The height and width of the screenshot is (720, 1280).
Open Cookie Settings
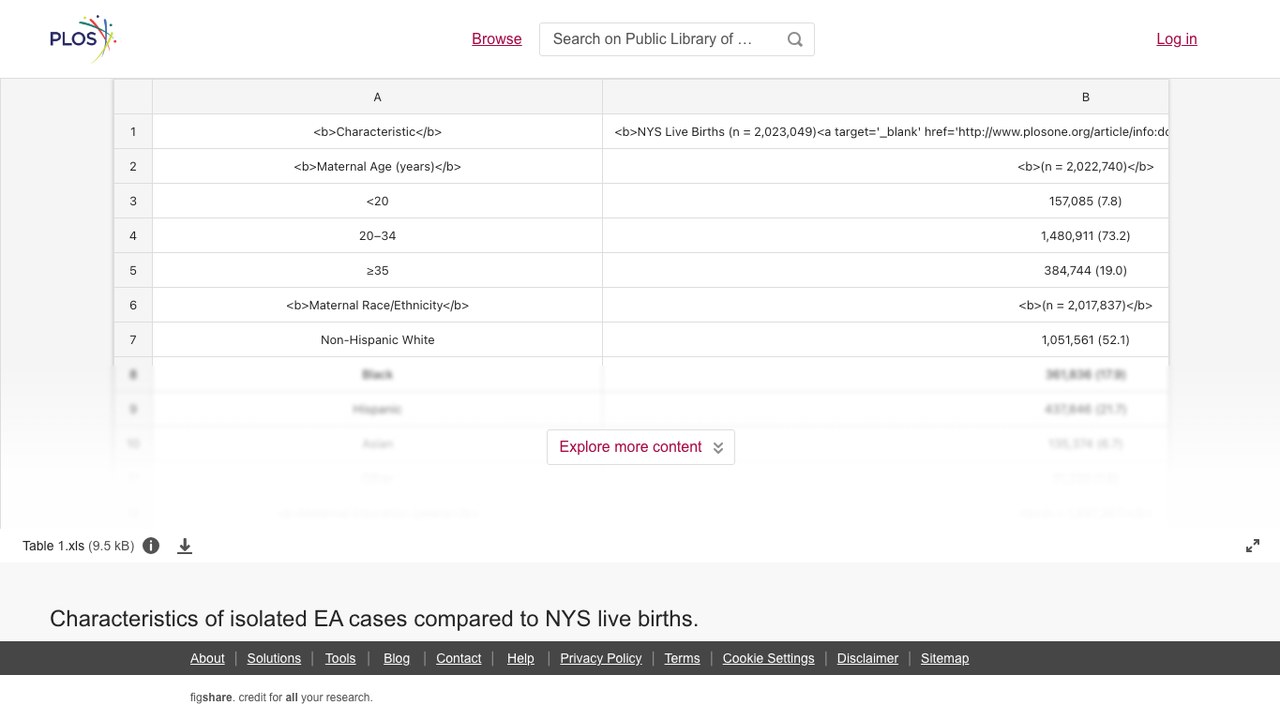point(769,658)
